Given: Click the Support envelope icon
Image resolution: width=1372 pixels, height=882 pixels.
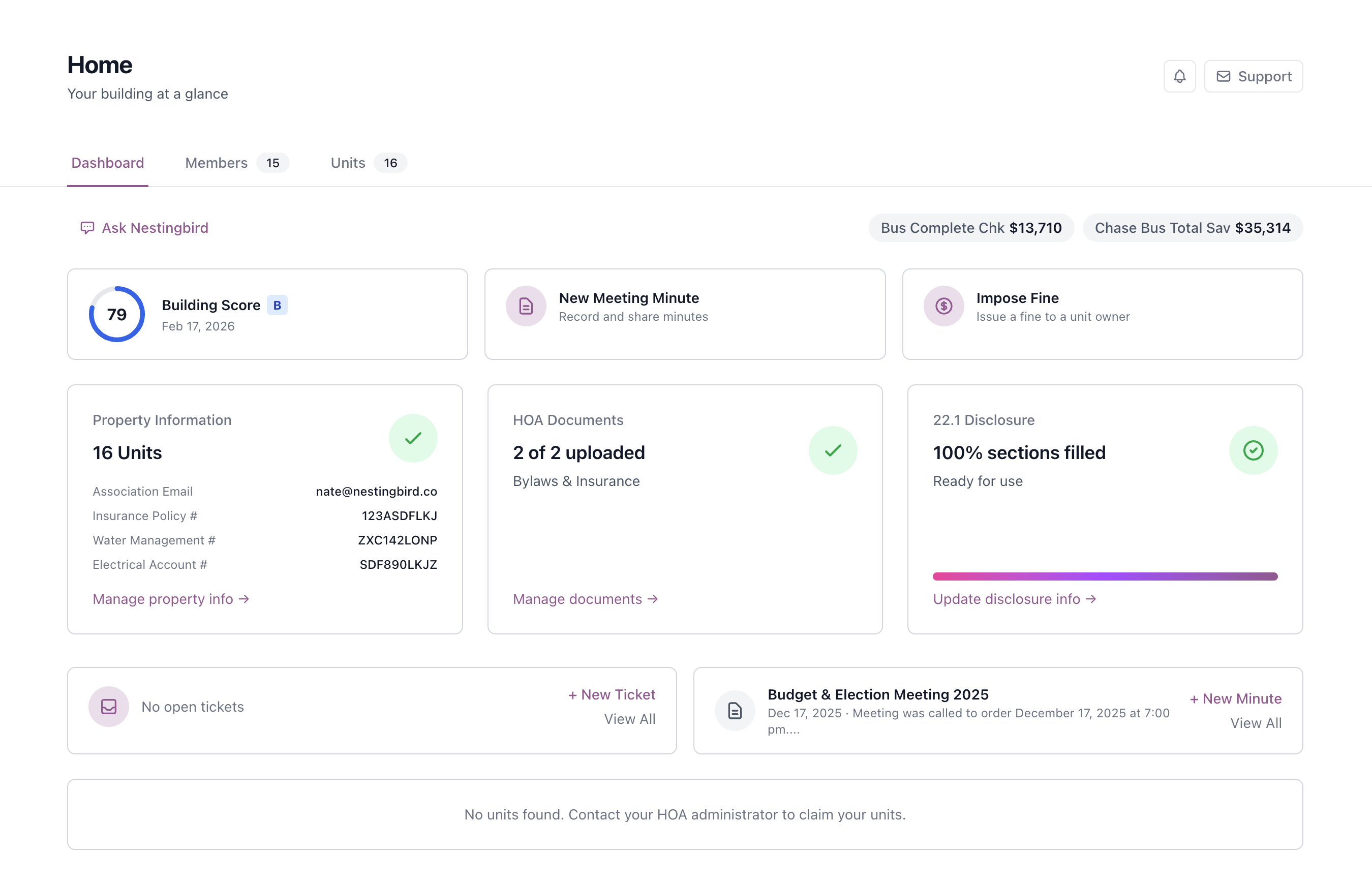Looking at the screenshot, I should coord(1223,76).
